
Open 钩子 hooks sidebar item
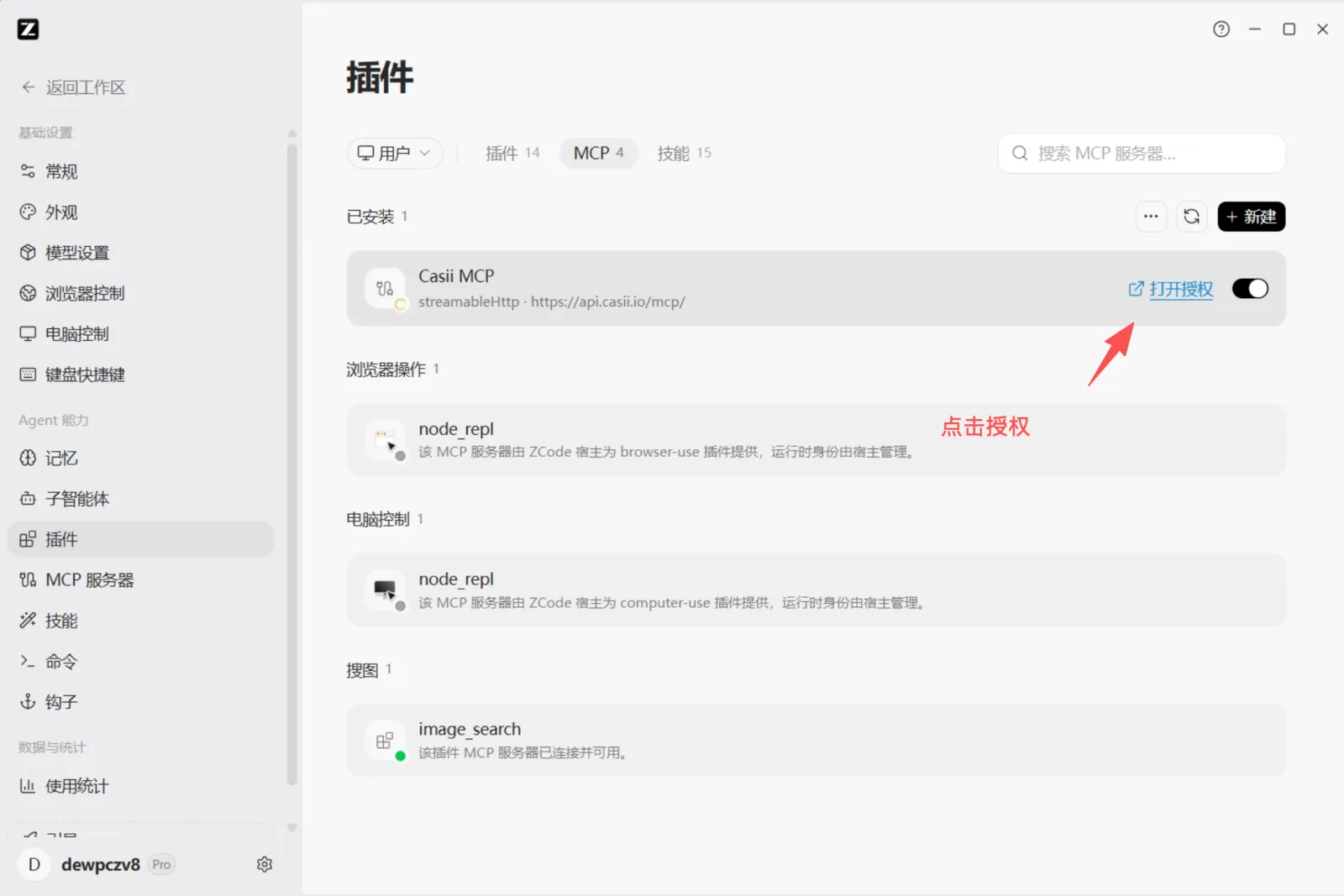141,701
